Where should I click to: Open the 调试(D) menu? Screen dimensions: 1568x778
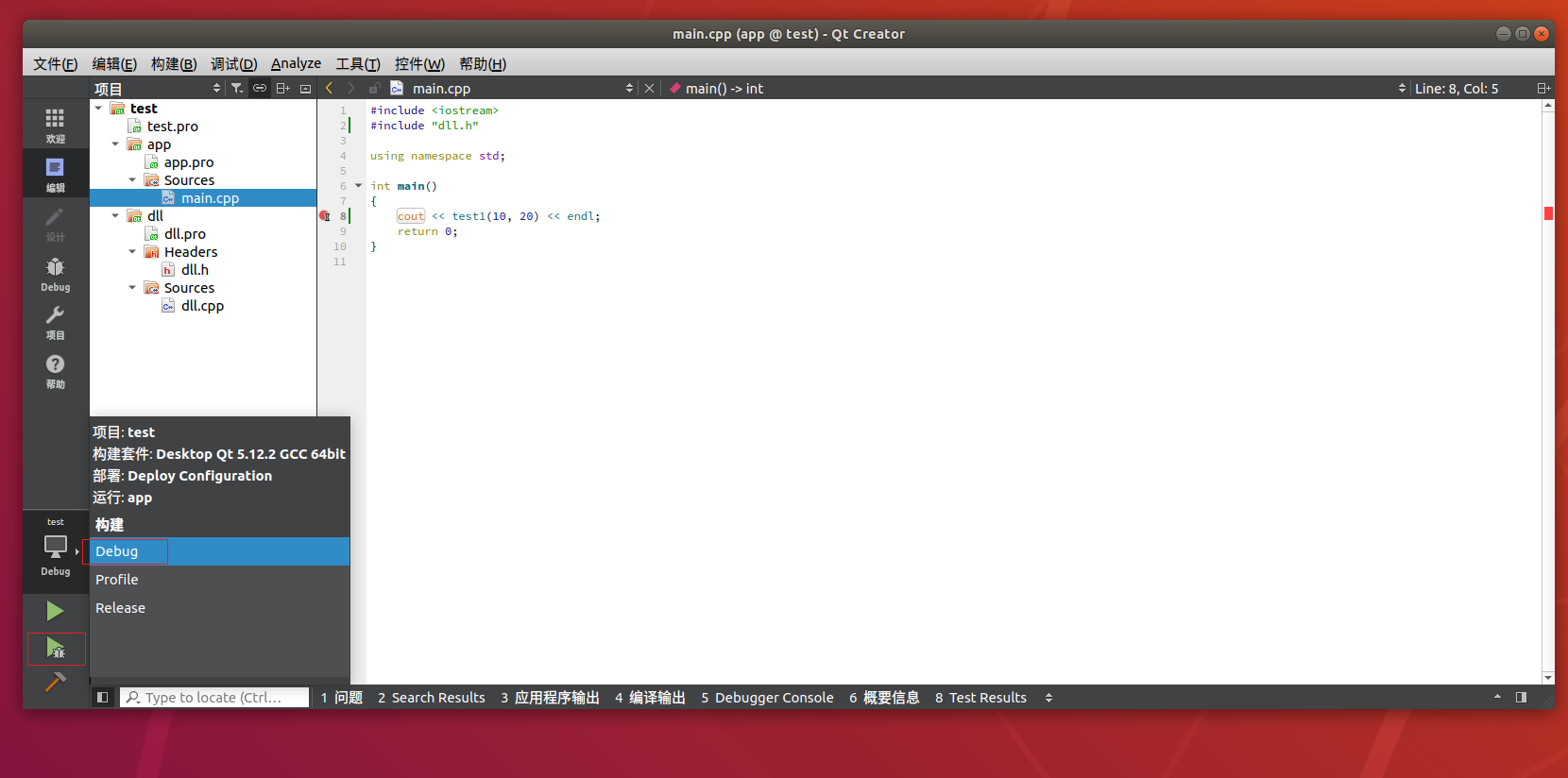(233, 64)
